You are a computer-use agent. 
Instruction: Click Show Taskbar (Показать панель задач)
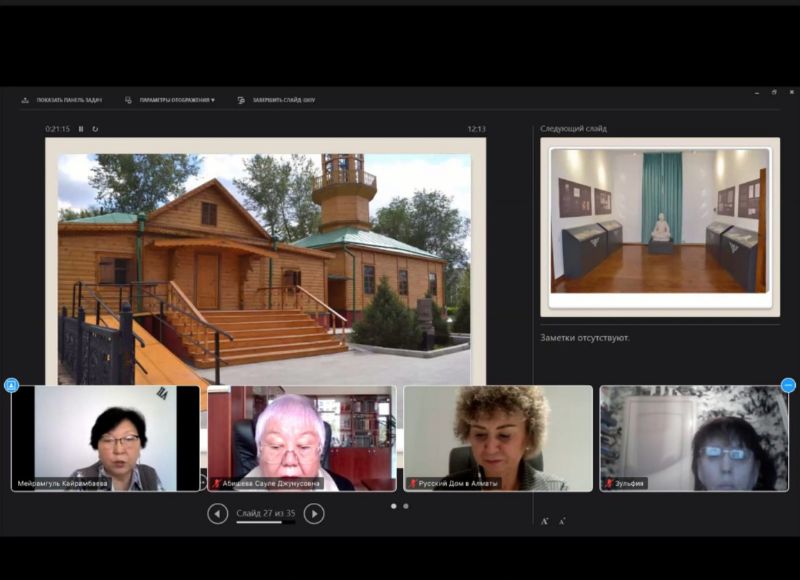(61, 100)
